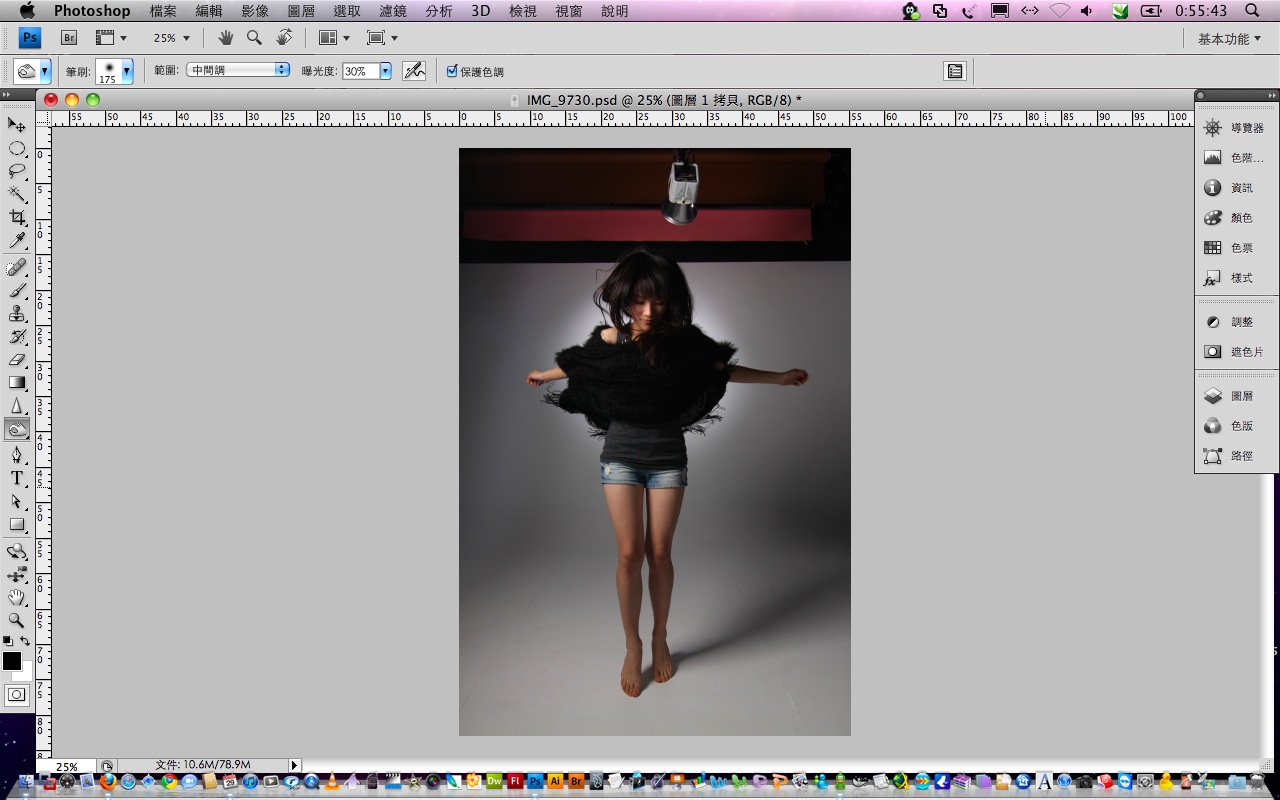Screen dimensions: 1280x800
Task: Select the Path Selection tool
Action: click(17, 501)
